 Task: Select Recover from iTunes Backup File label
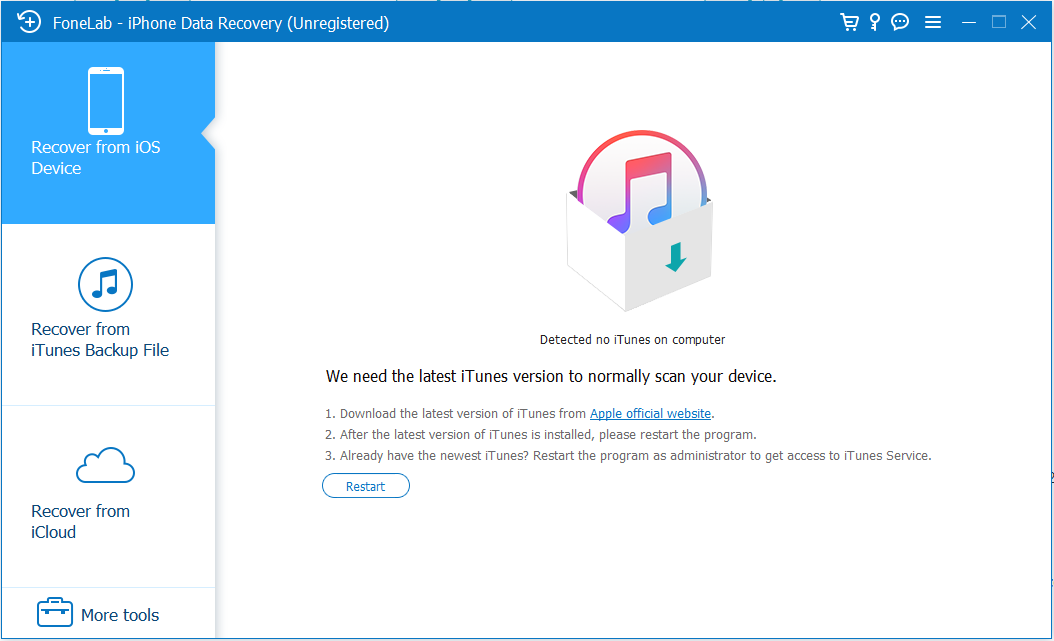tap(100, 340)
